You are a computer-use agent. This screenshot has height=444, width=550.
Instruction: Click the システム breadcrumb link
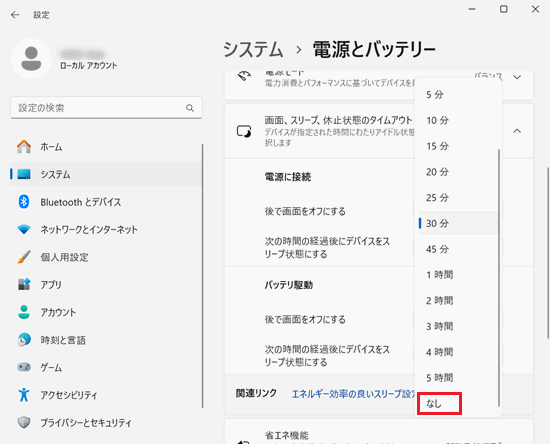253,49
